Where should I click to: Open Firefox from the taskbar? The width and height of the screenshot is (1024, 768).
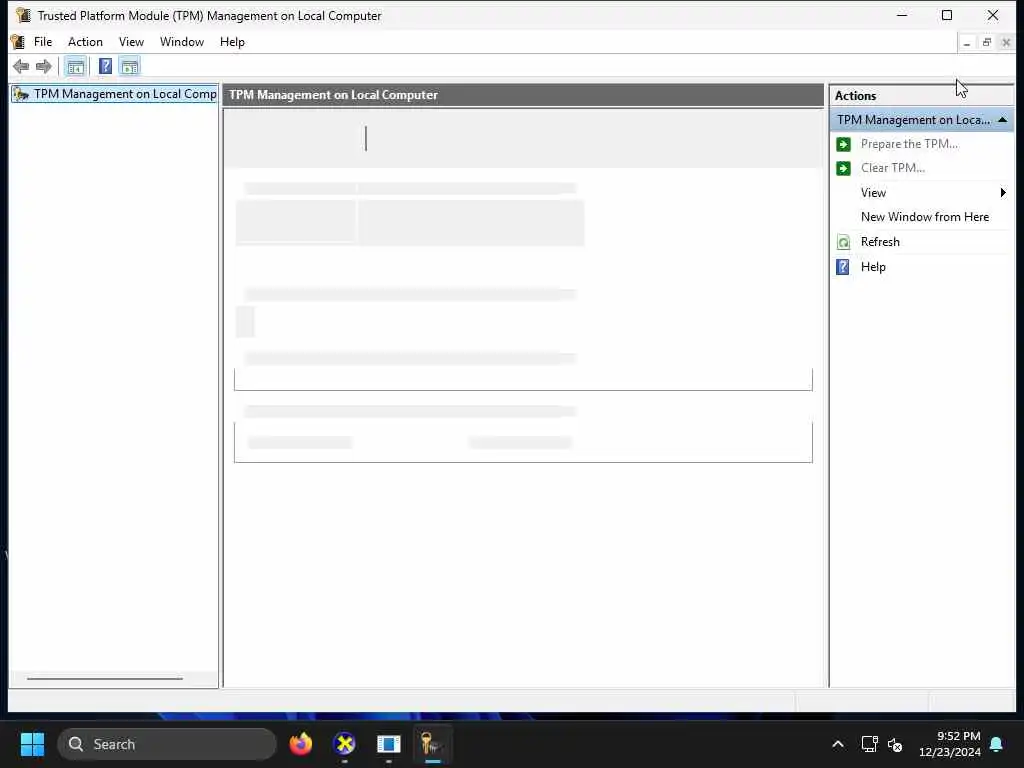pos(301,744)
